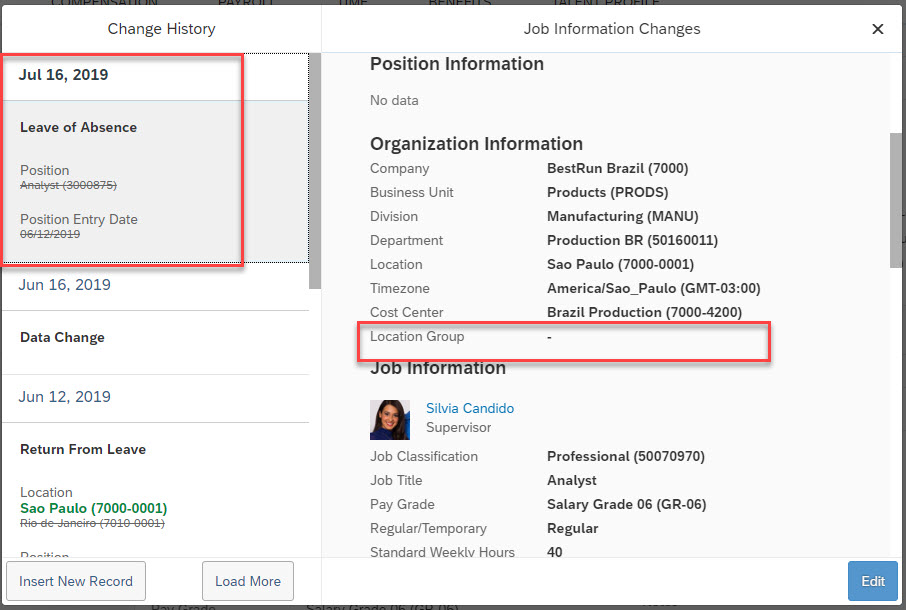This screenshot has width=906, height=610.
Task: Click Insert New Record button
Action: tap(76, 581)
